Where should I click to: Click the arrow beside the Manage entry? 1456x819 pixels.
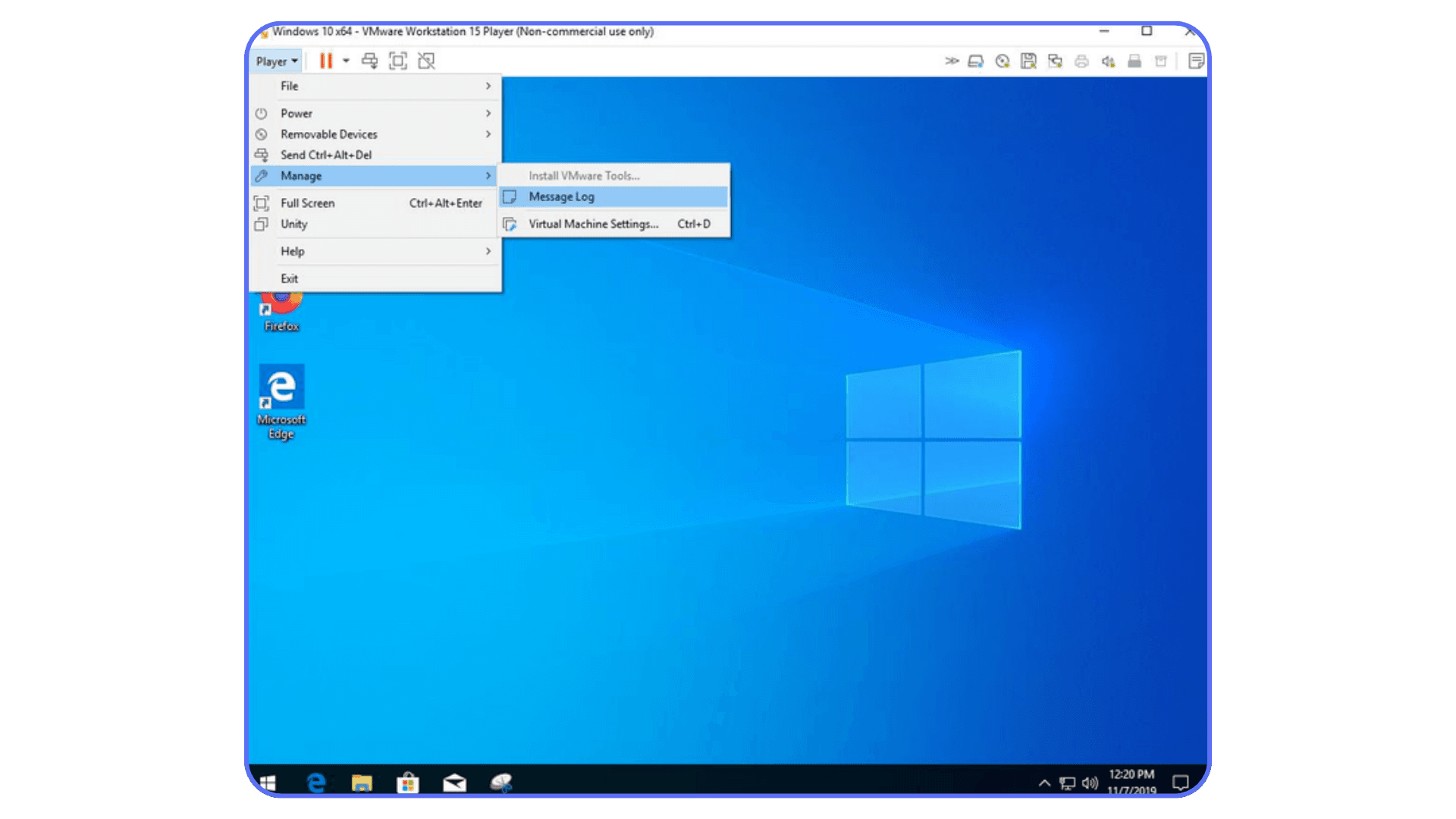pyautogui.click(x=488, y=176)
